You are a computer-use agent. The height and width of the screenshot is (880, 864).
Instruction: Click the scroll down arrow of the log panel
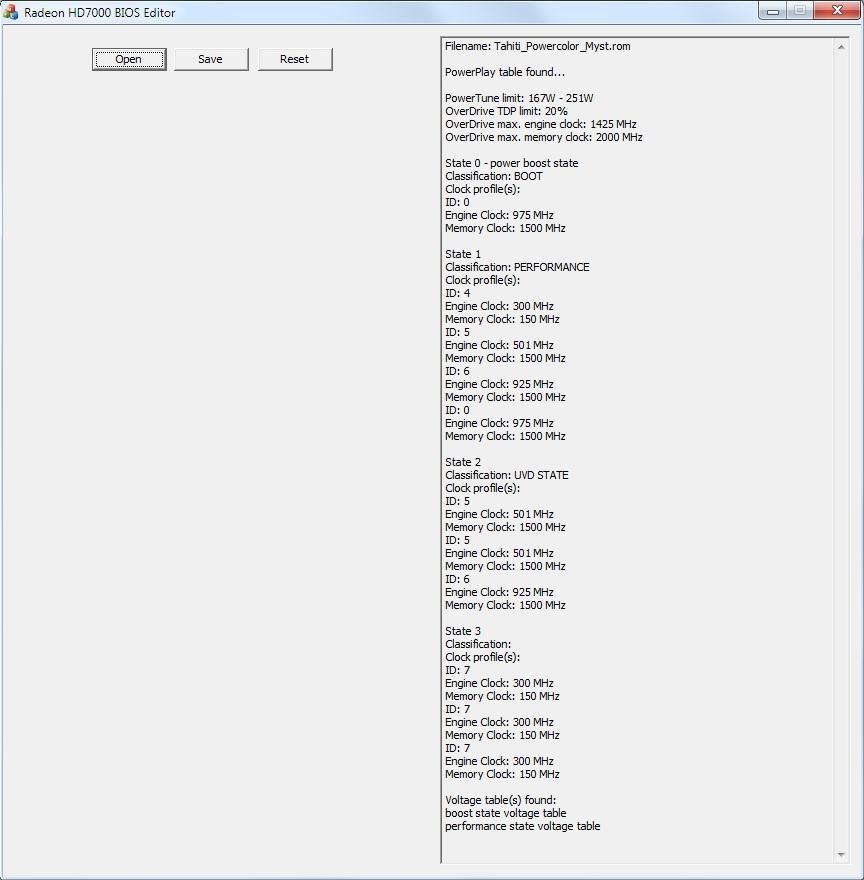(x=841, y=855)
